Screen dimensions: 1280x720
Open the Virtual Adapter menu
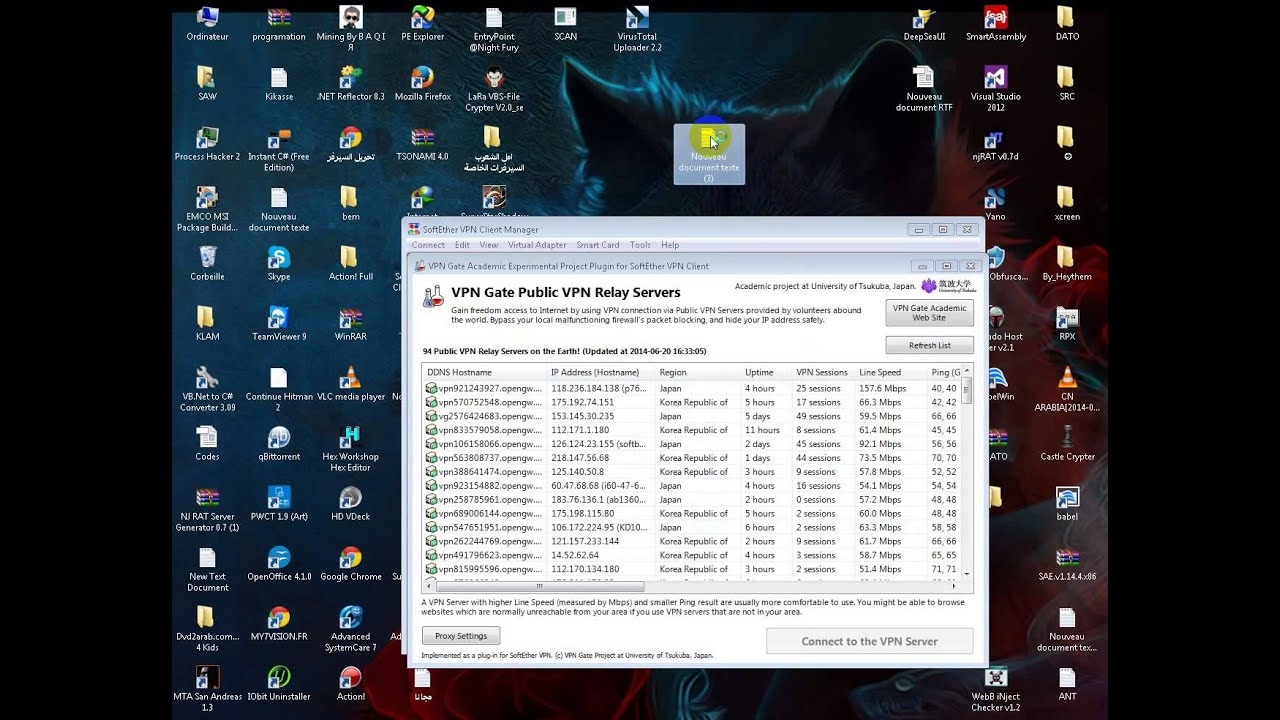tap(537, 245)
